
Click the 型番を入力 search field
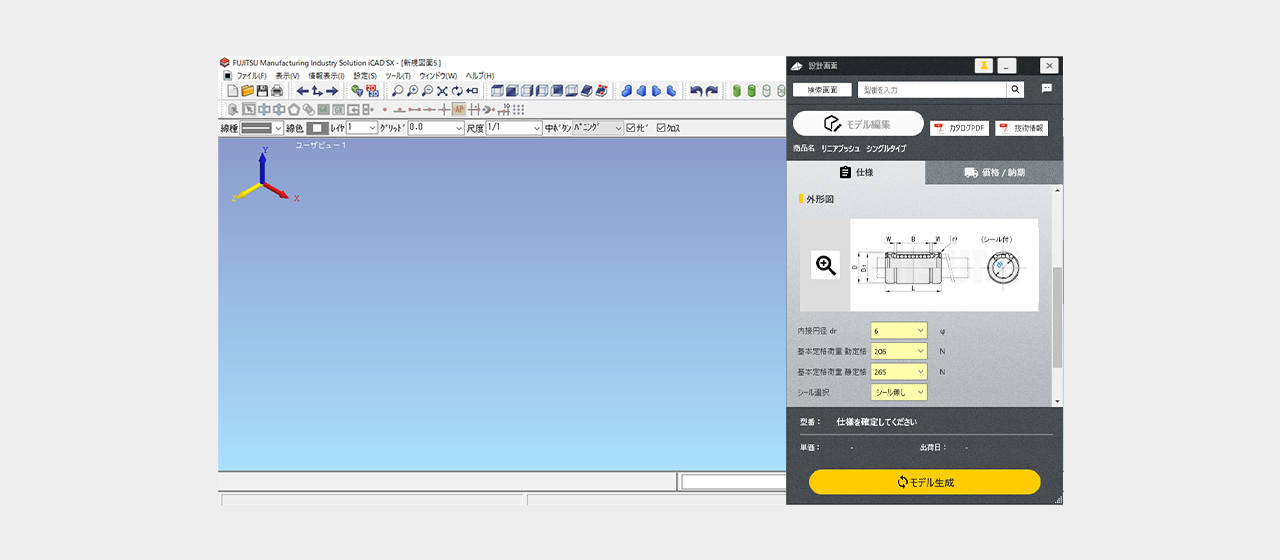(932, 90)
